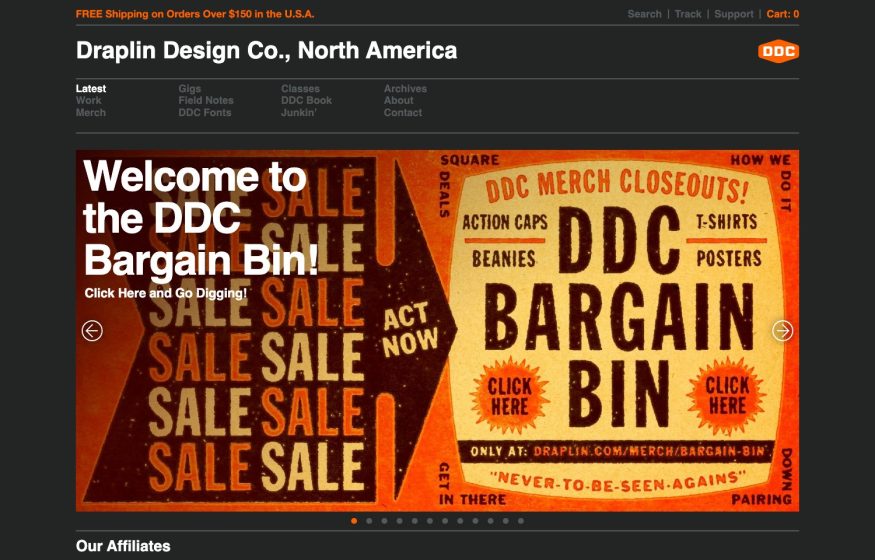
Task: Select the fourth carousel dot
Action: coord(399,521)
